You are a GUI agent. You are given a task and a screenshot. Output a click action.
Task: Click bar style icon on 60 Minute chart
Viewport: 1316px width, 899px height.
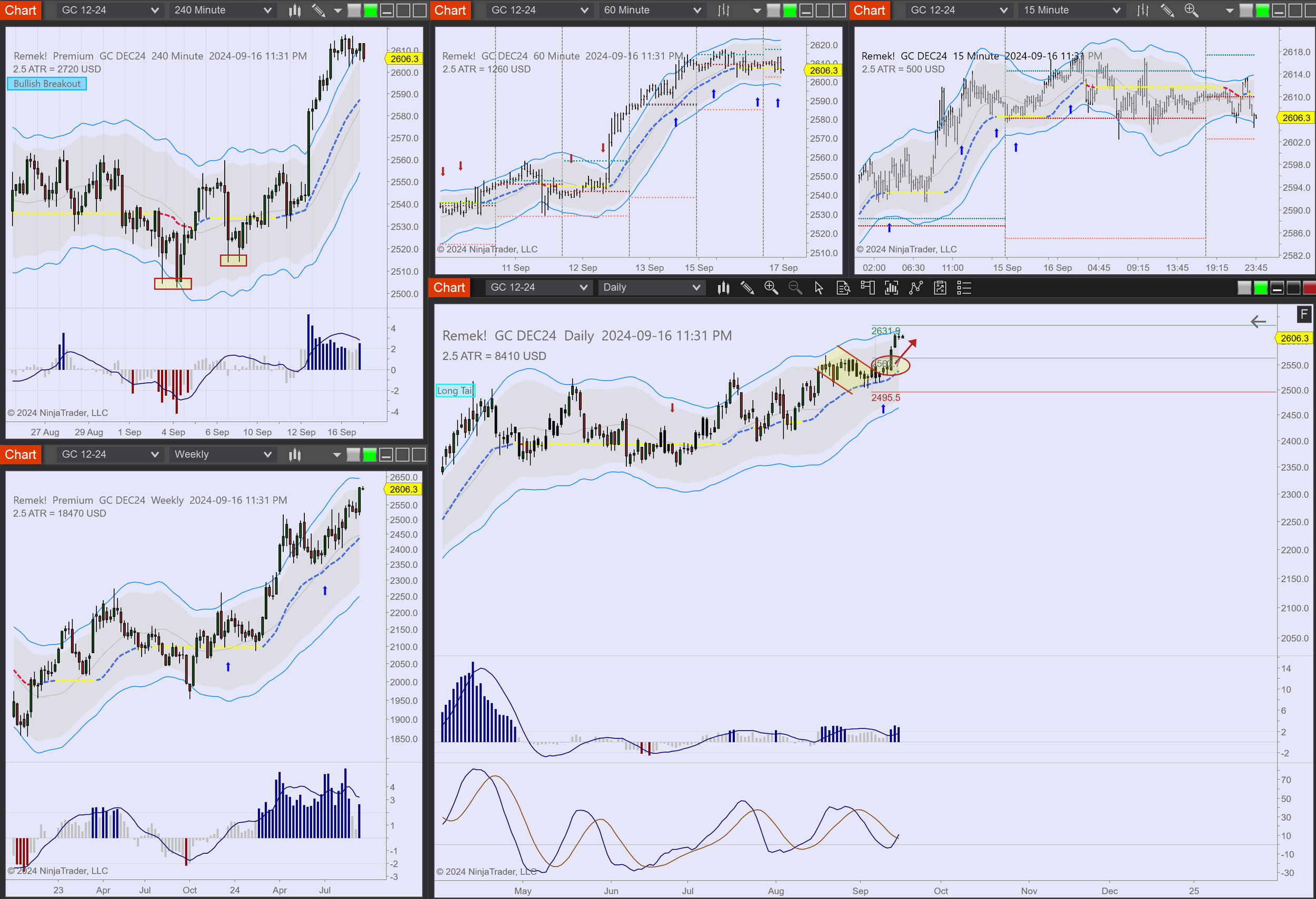coord(724,10)
